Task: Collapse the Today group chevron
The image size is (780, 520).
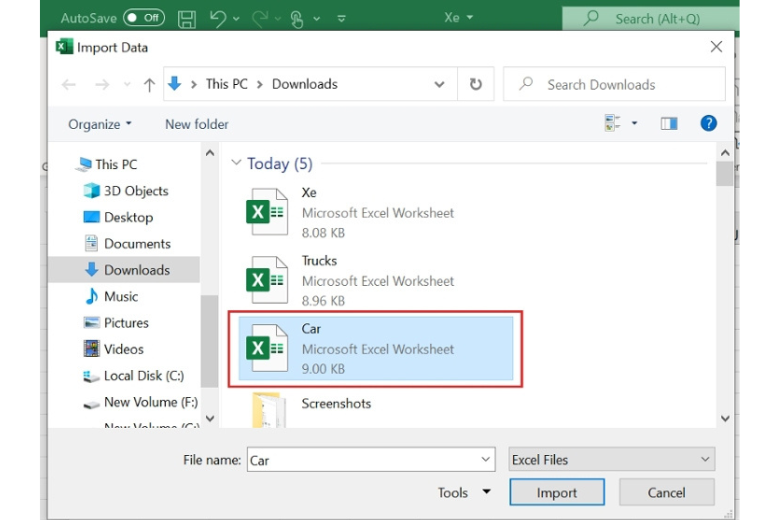Action: [x=237, y=164]
